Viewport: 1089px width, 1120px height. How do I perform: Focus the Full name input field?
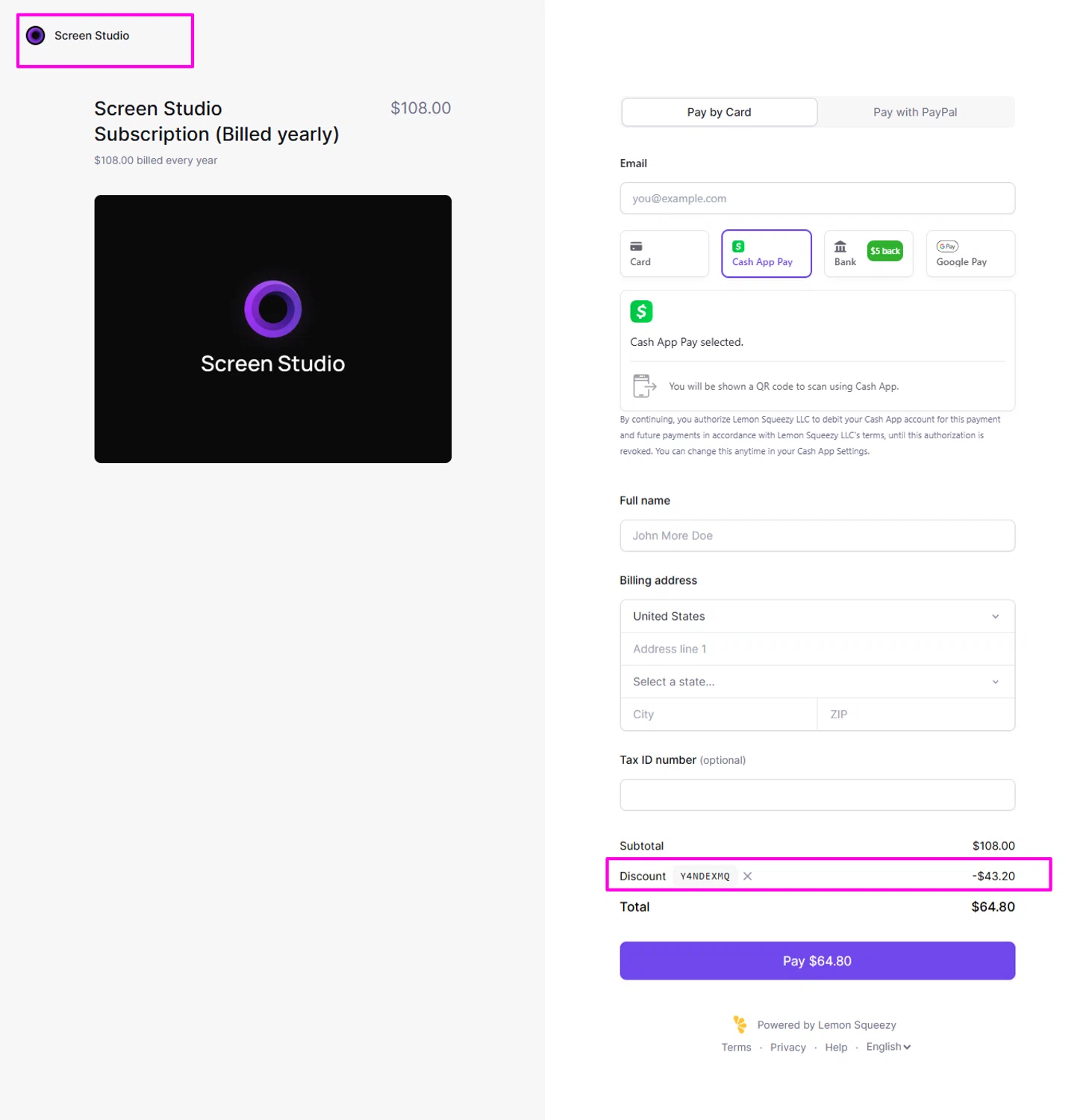pyautogui.click(x=817, y=535)
